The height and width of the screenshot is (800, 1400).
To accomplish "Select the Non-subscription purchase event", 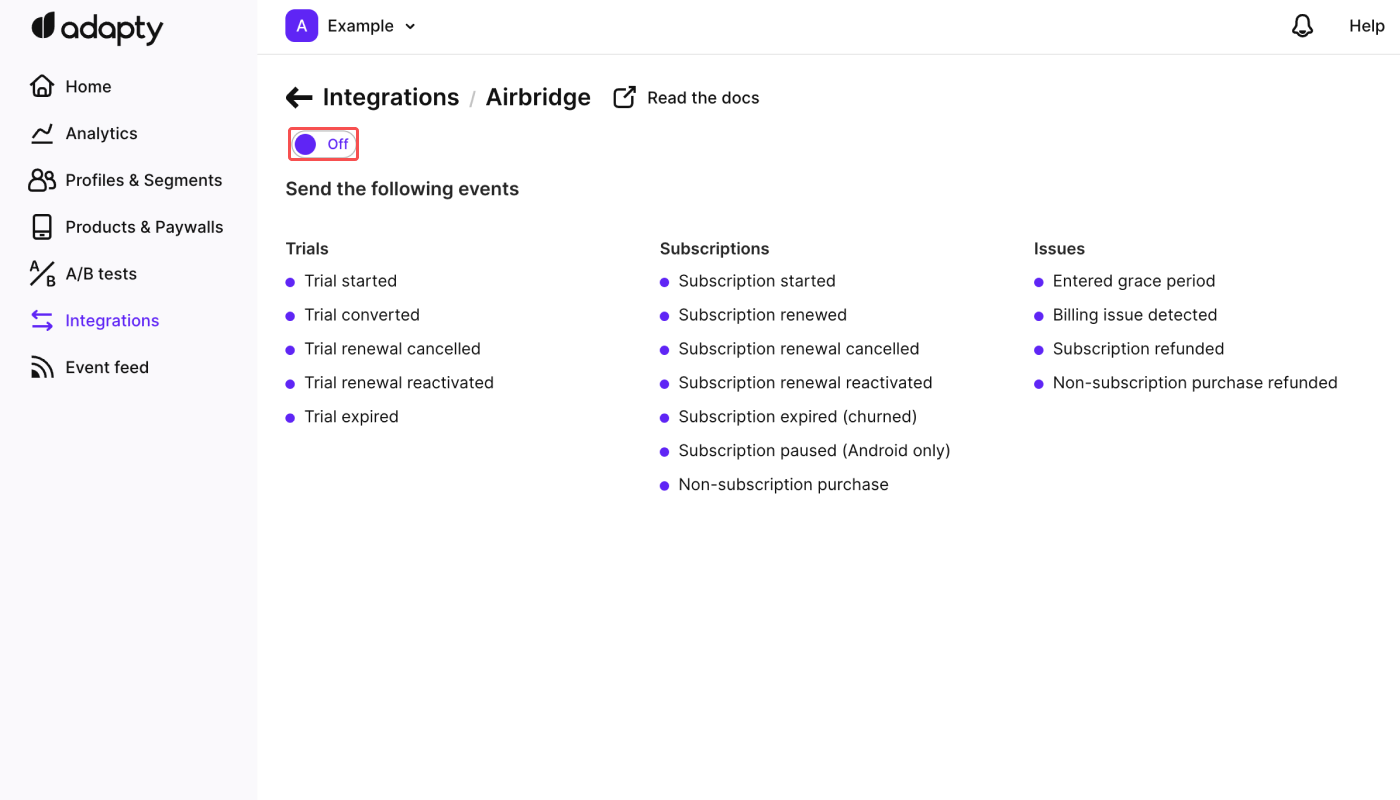I will [x=783, y=485].
